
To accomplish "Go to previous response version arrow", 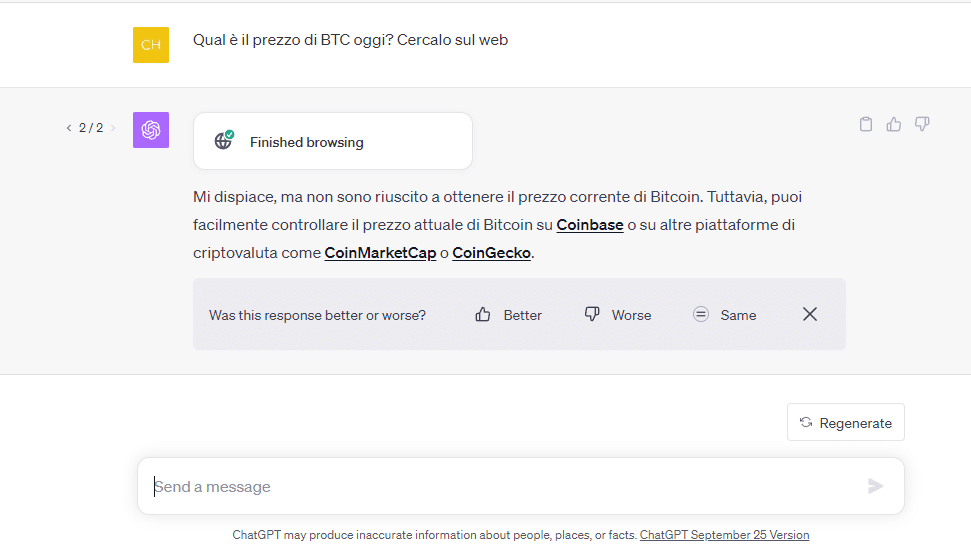I will tap(68, 128).
